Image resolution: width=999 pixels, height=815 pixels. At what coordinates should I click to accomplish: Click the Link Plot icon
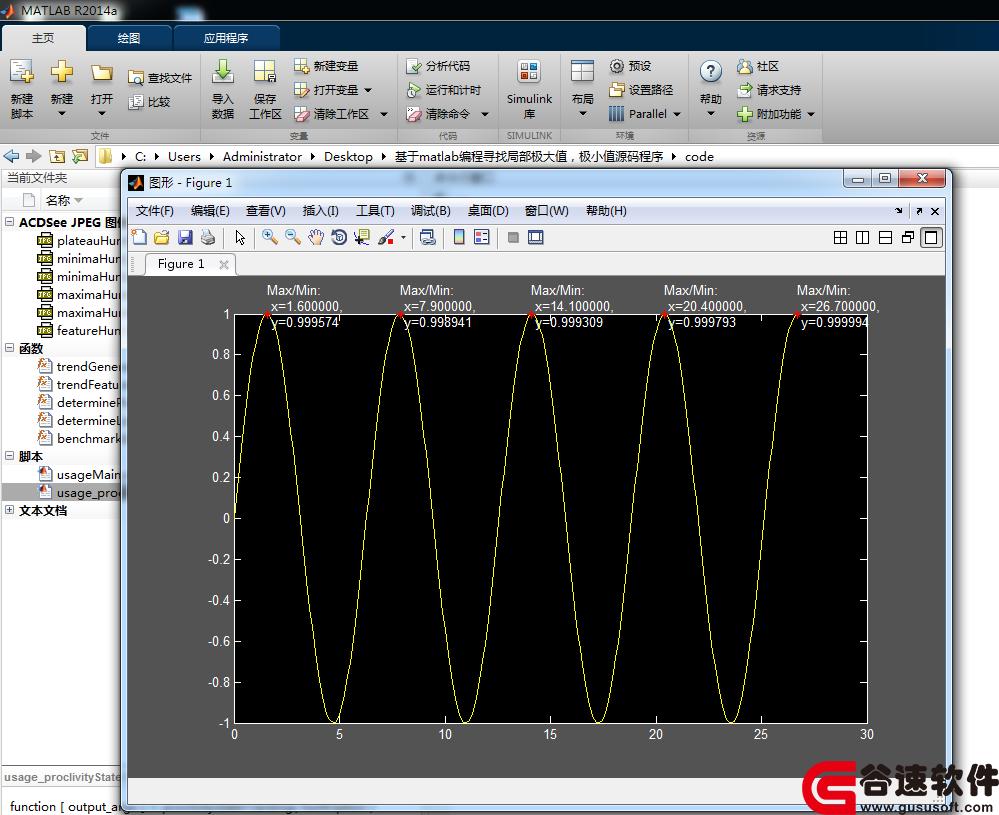[428, 238]
